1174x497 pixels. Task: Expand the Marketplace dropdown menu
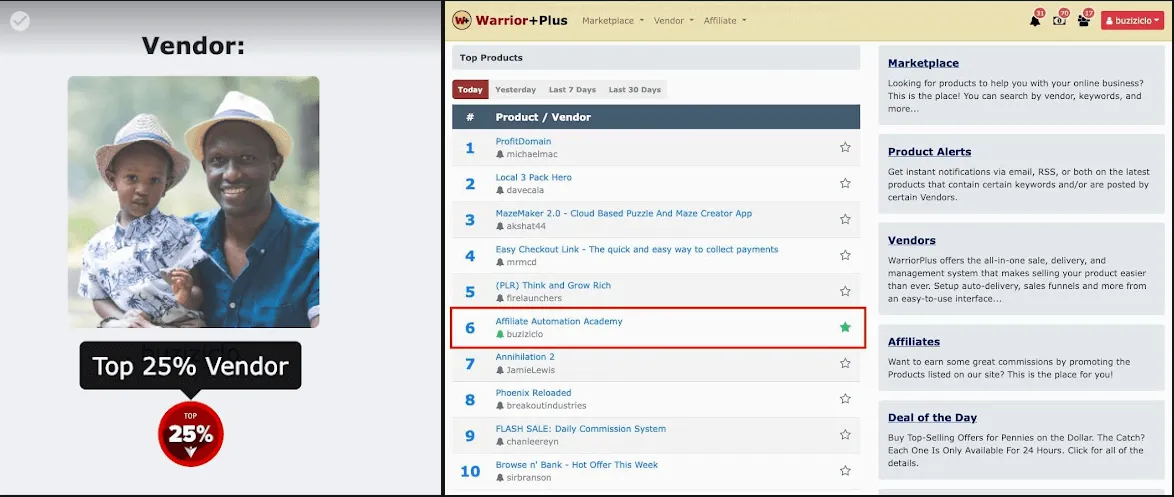612,21
